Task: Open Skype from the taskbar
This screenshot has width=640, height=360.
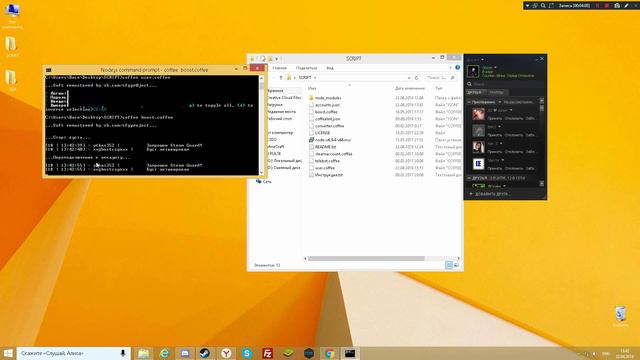Action: point(247,353)
